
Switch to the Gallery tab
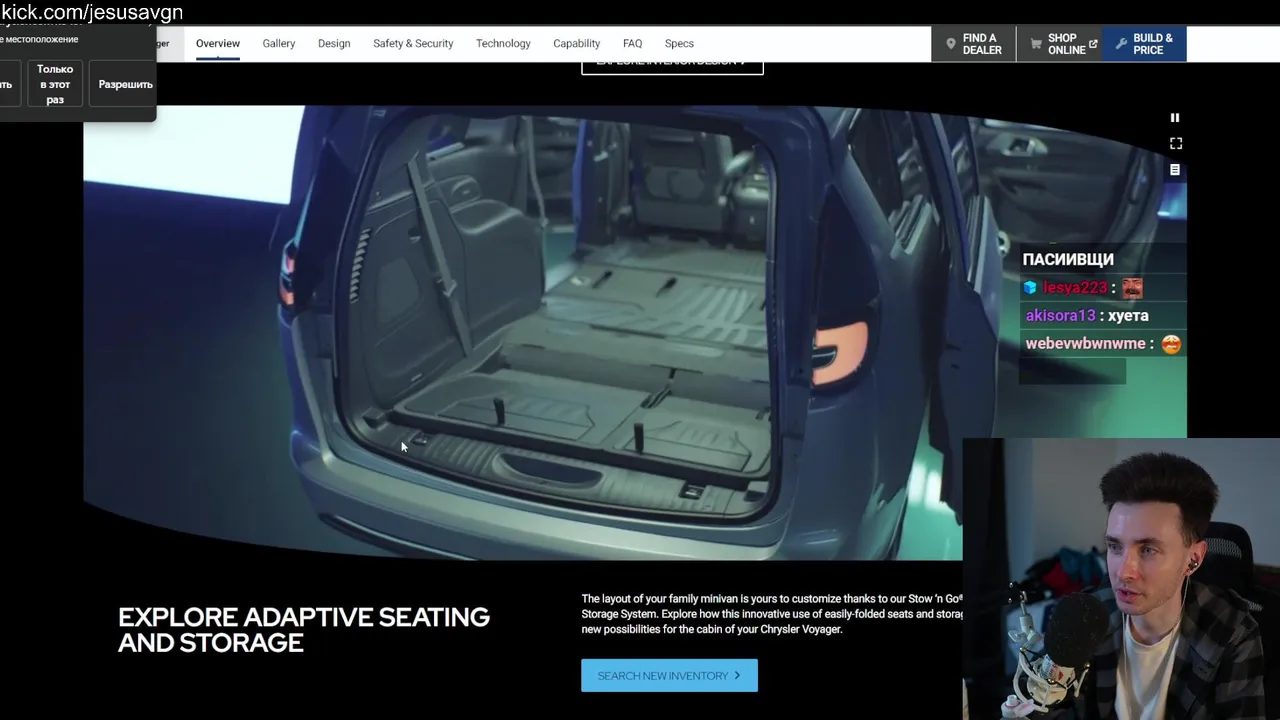click(x=279, y=43)
